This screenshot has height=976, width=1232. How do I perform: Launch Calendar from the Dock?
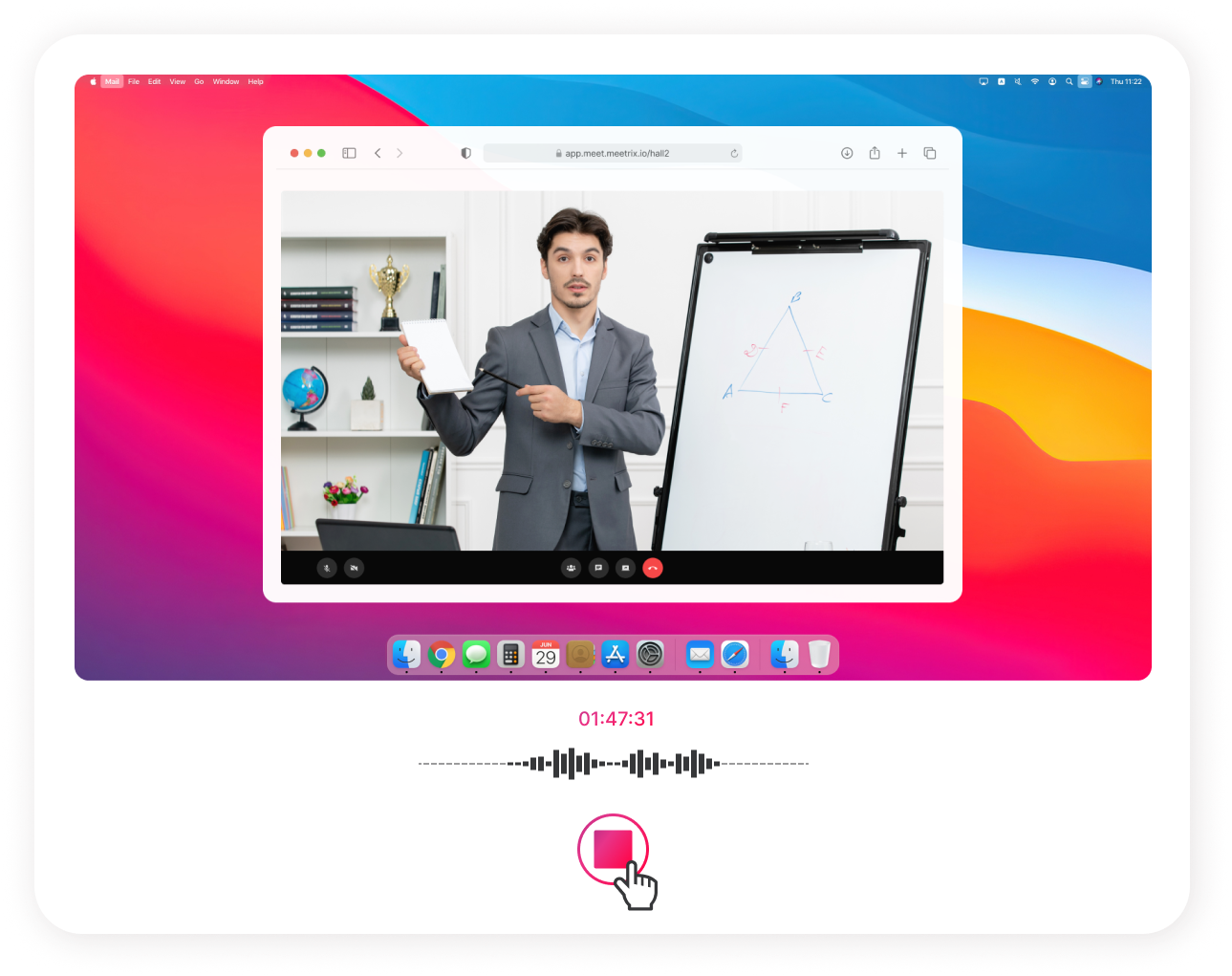546,655
